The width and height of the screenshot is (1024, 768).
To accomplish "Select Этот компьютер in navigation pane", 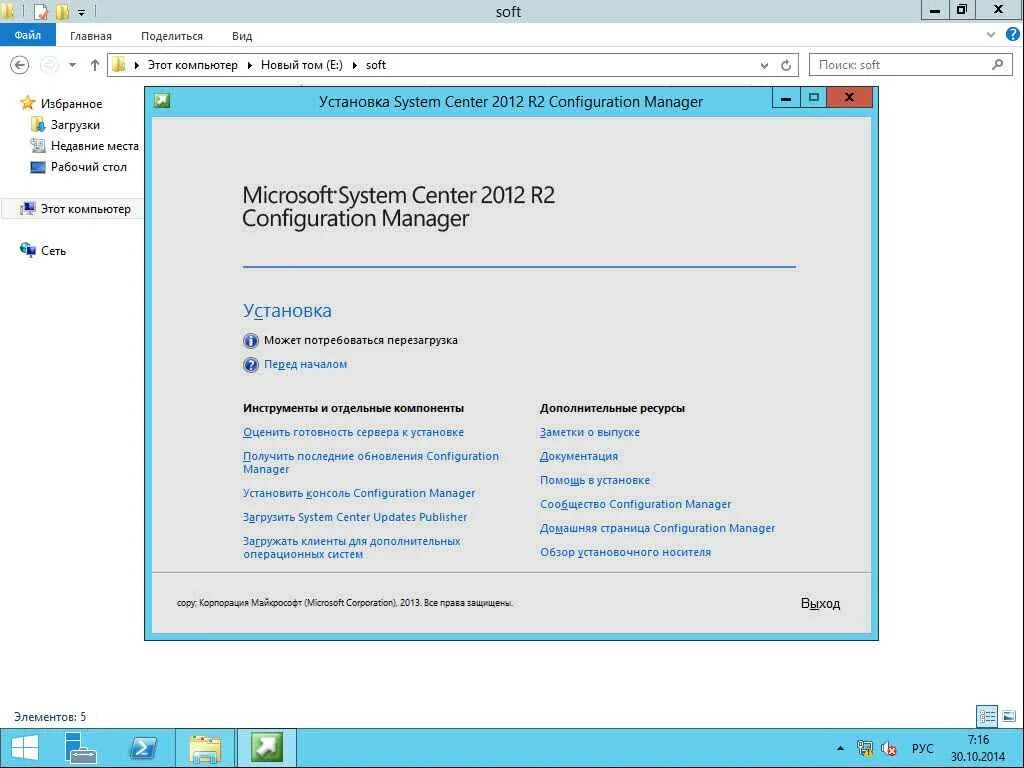I will [x=85, y=209].
